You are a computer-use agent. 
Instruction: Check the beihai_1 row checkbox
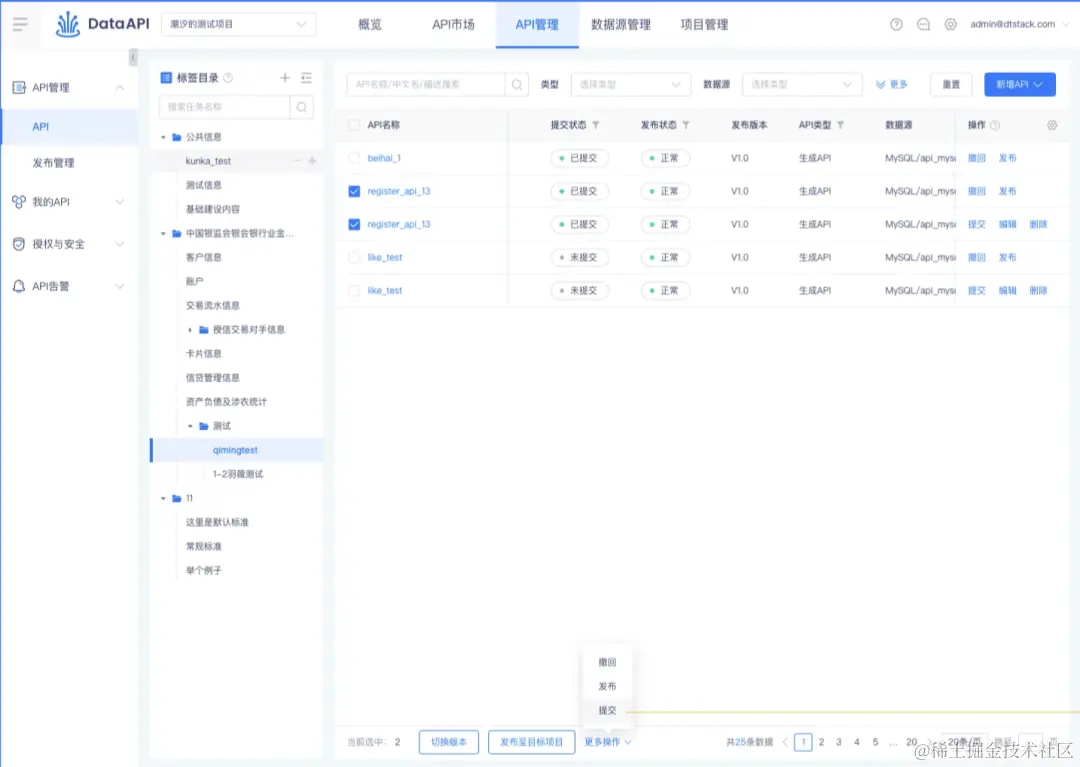pyautogui.click(x=354, y=158)
